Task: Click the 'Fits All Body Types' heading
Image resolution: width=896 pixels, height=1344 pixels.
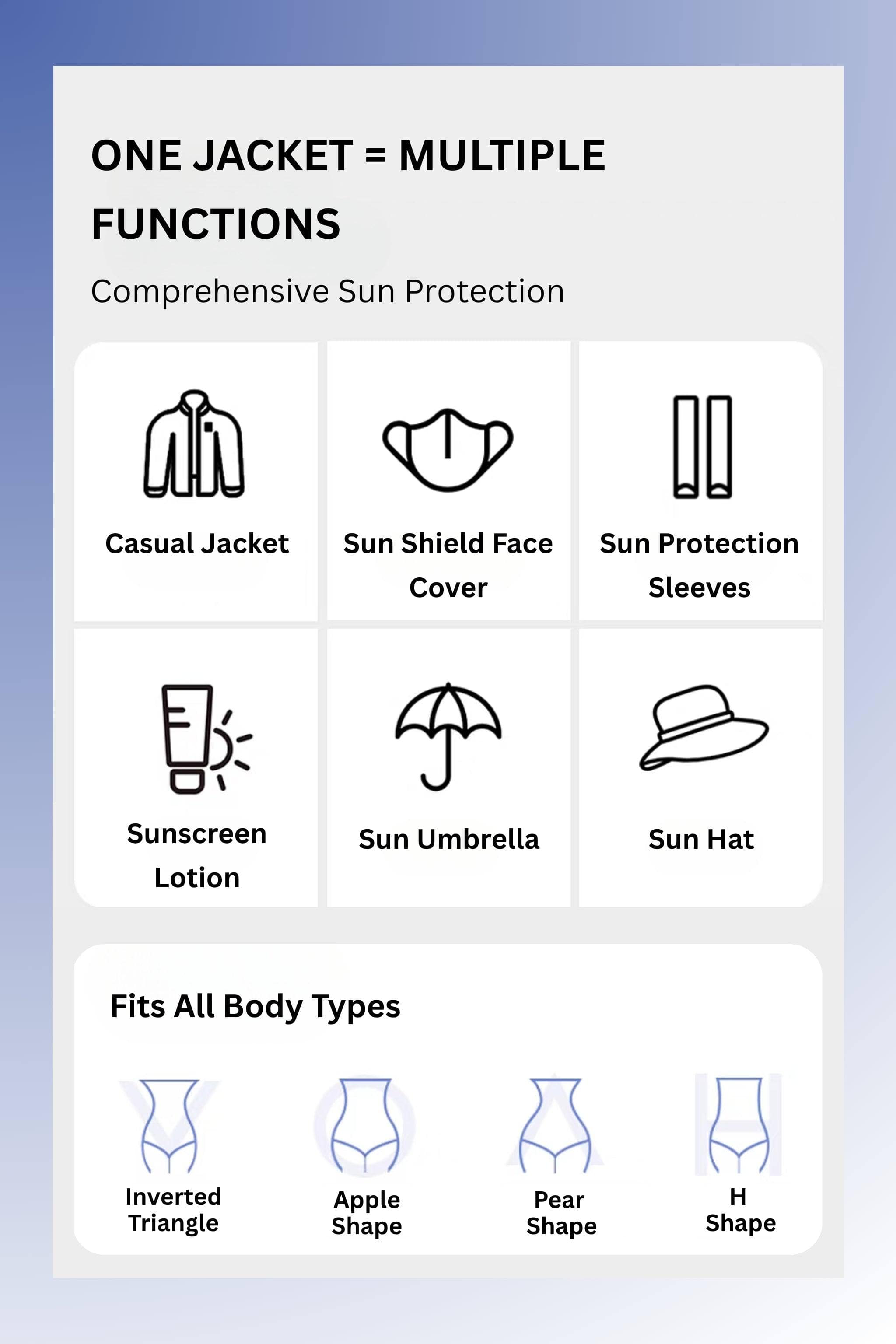Action: [x=255, y=1006]
